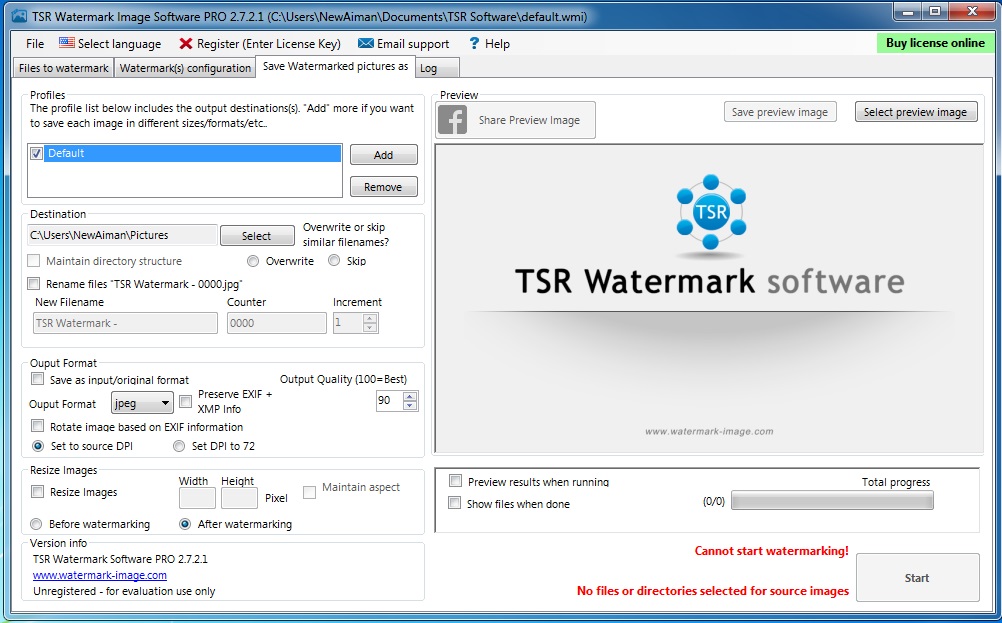Increase the Increment value with up arrow

[x=369, y=318]
